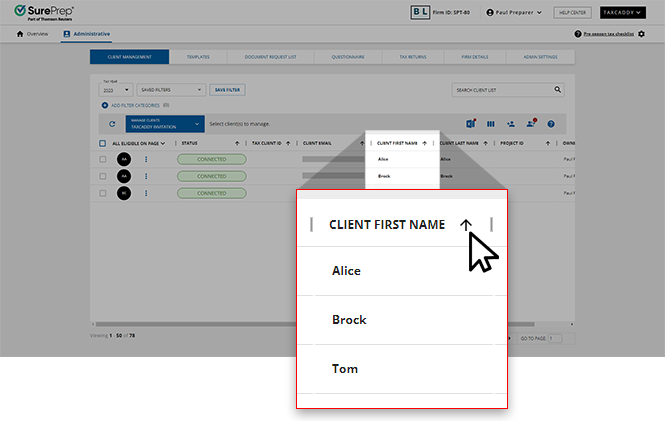Viewport: 665px width, 421px height.
Task: Sort by Tax Client ID arrow
Action: [x=288, y=143]
